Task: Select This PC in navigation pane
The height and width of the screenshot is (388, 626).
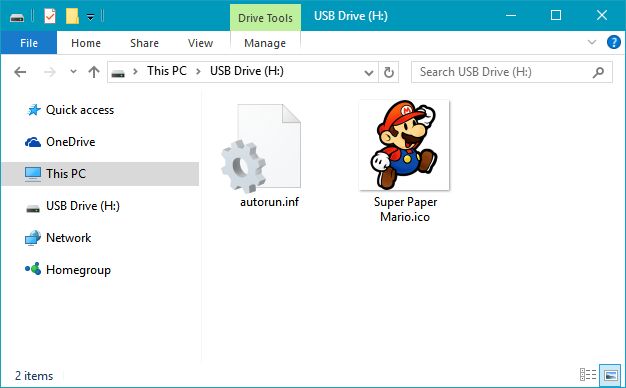Action: (100, 174)
